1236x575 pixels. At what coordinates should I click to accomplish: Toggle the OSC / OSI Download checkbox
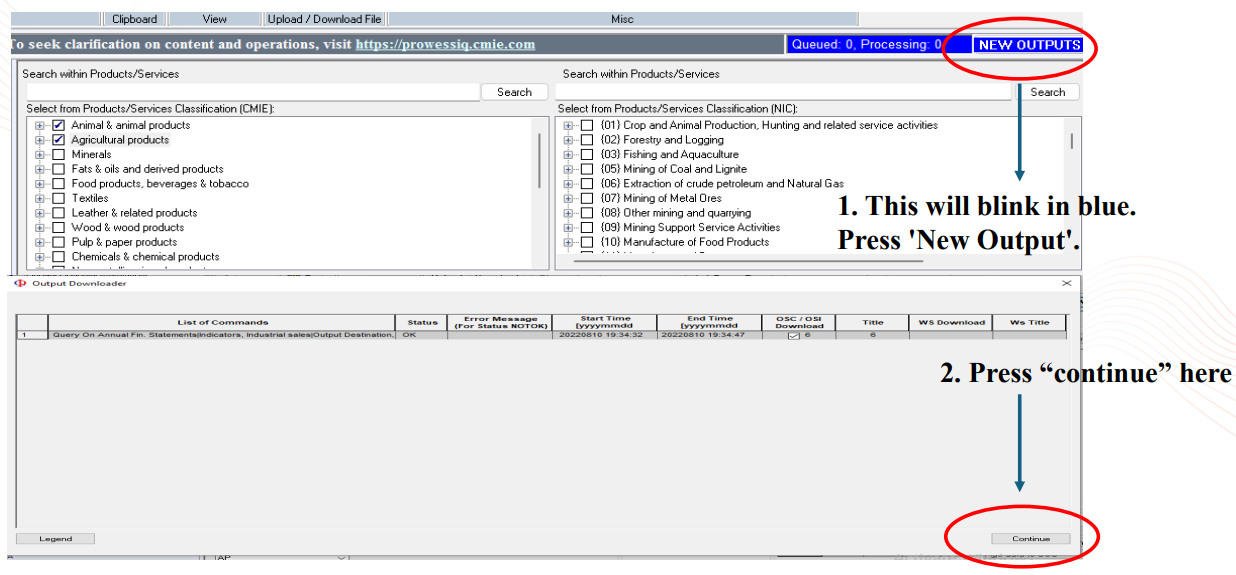(794, 336)
